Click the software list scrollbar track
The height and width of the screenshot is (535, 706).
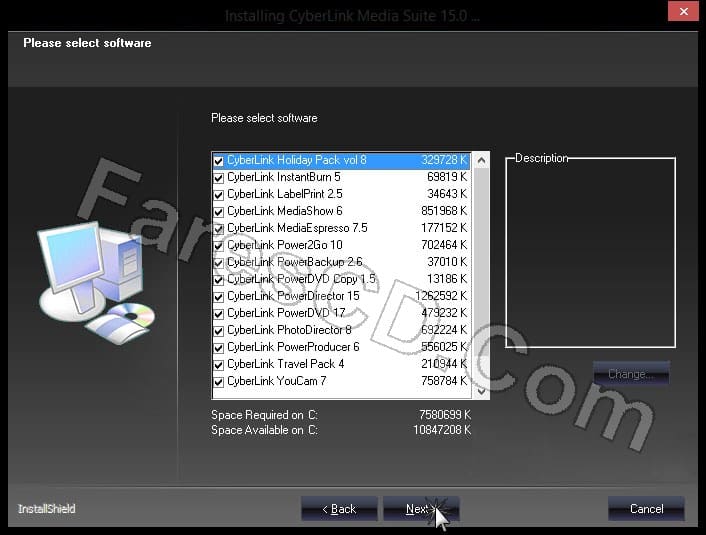pyautogui.click(x=481, y=276)
